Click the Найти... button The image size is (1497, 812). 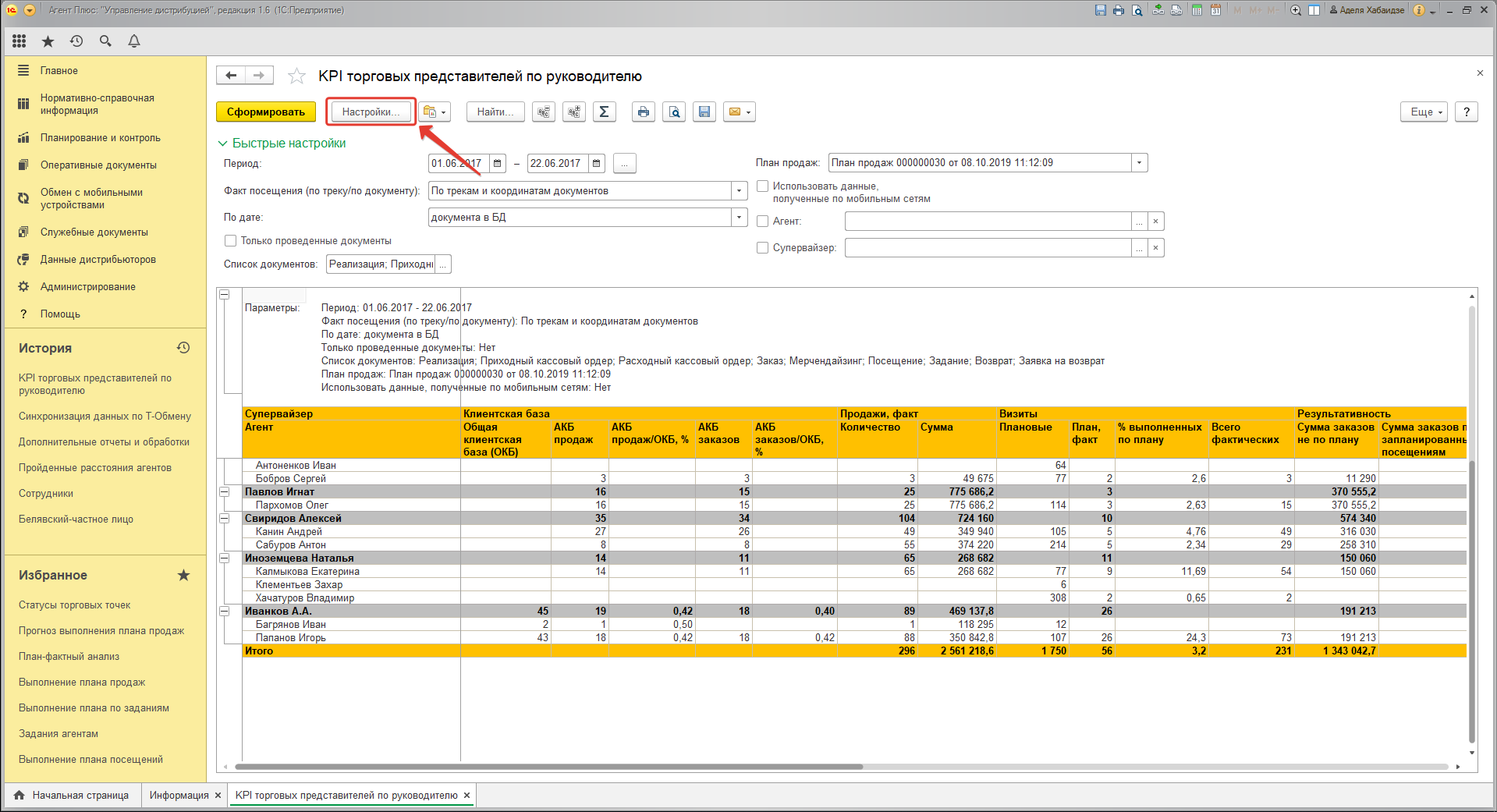click(495, 112)
